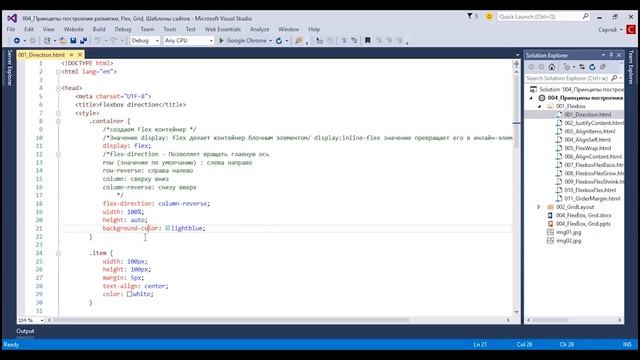Click the Solution '004_Принципы' root node
Screen dimensions: 640x360
point(581,89)
